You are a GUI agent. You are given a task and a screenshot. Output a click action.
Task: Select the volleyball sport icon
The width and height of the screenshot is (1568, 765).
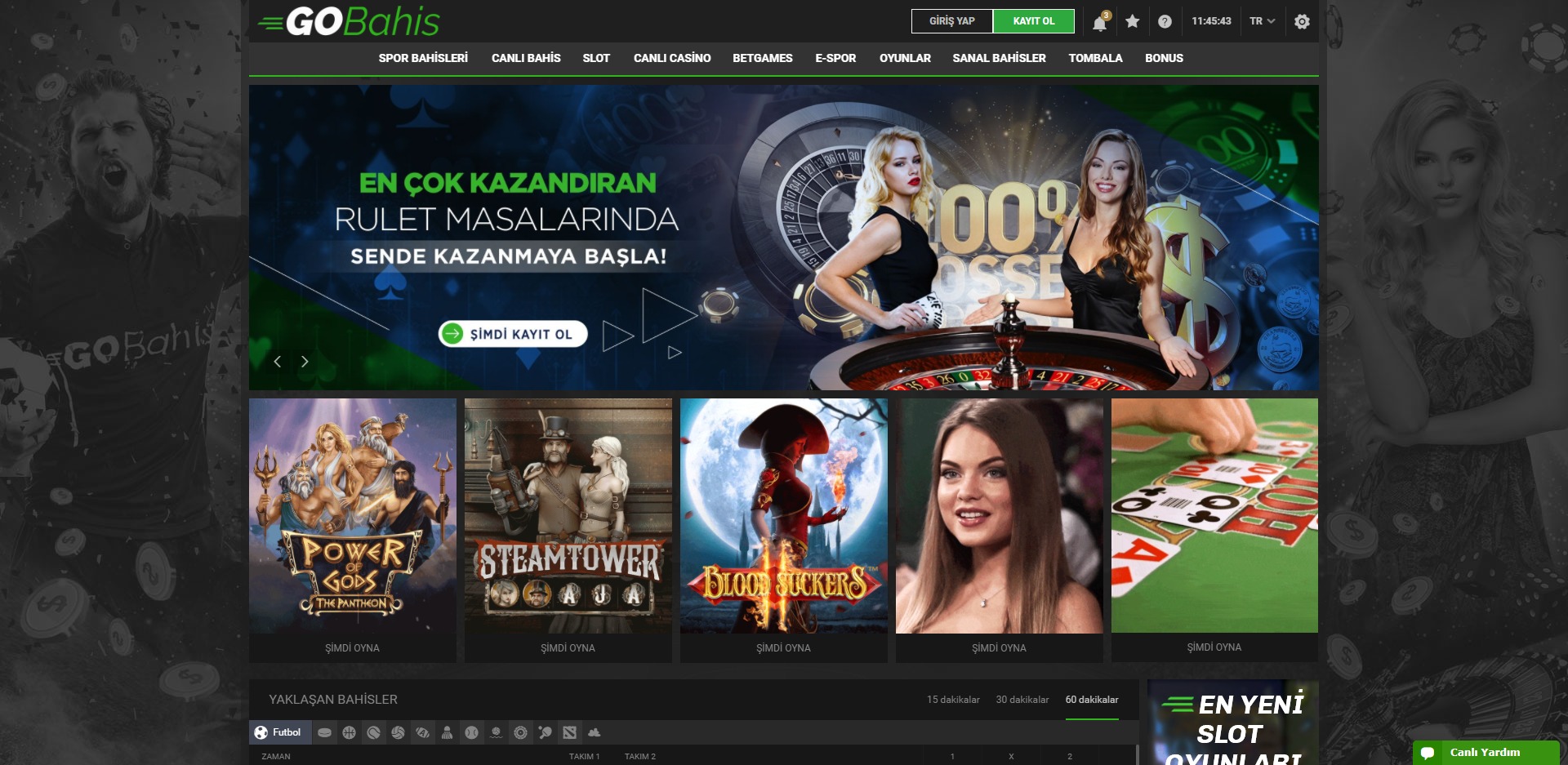click(x=398, y=732)
